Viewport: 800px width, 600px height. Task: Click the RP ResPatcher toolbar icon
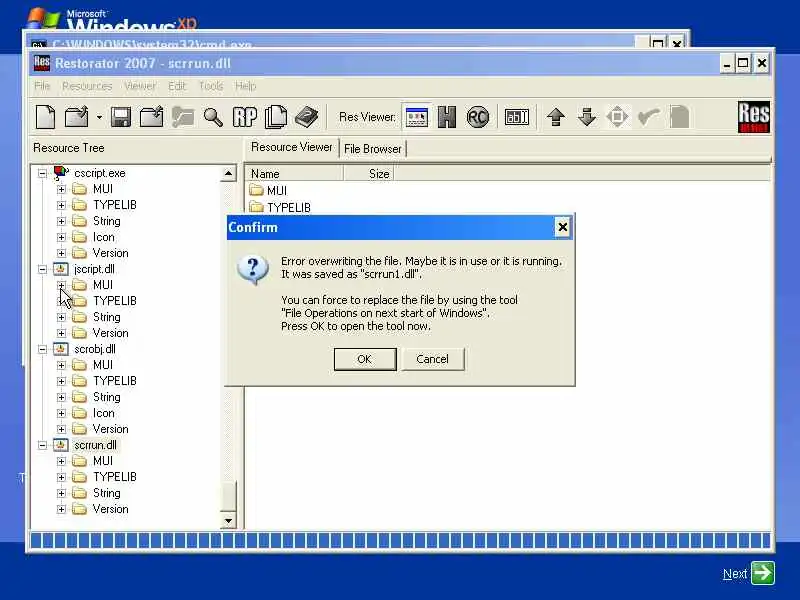point(244,117)
